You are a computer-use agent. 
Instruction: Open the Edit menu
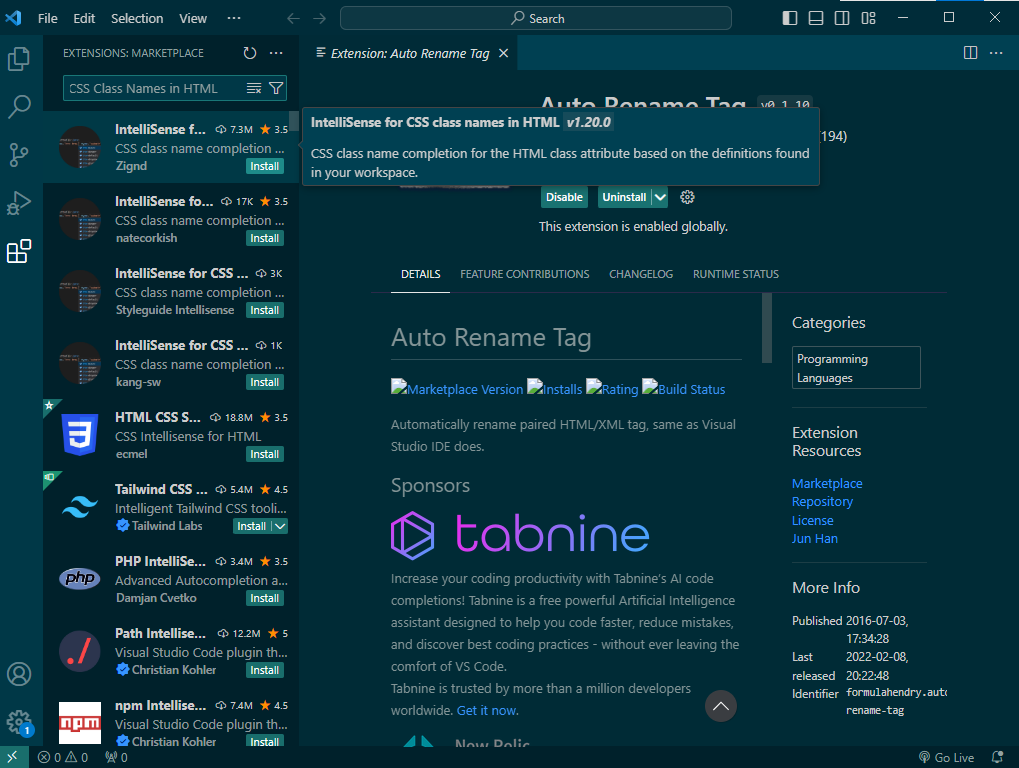pyautogui.click(x=84, y=18)
